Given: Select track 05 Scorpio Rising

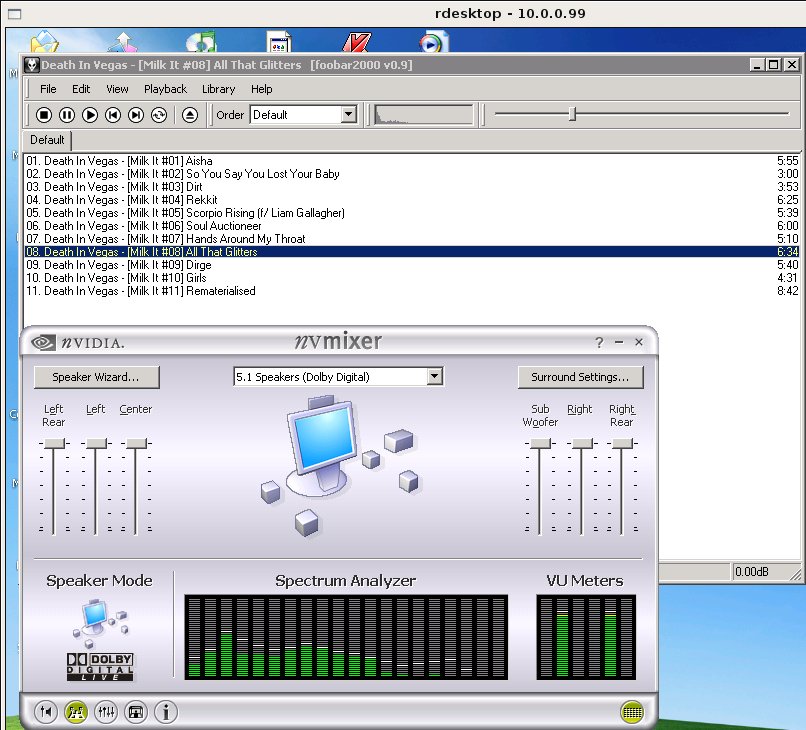Looking at the screenshot, I should [x=412, y=213].
